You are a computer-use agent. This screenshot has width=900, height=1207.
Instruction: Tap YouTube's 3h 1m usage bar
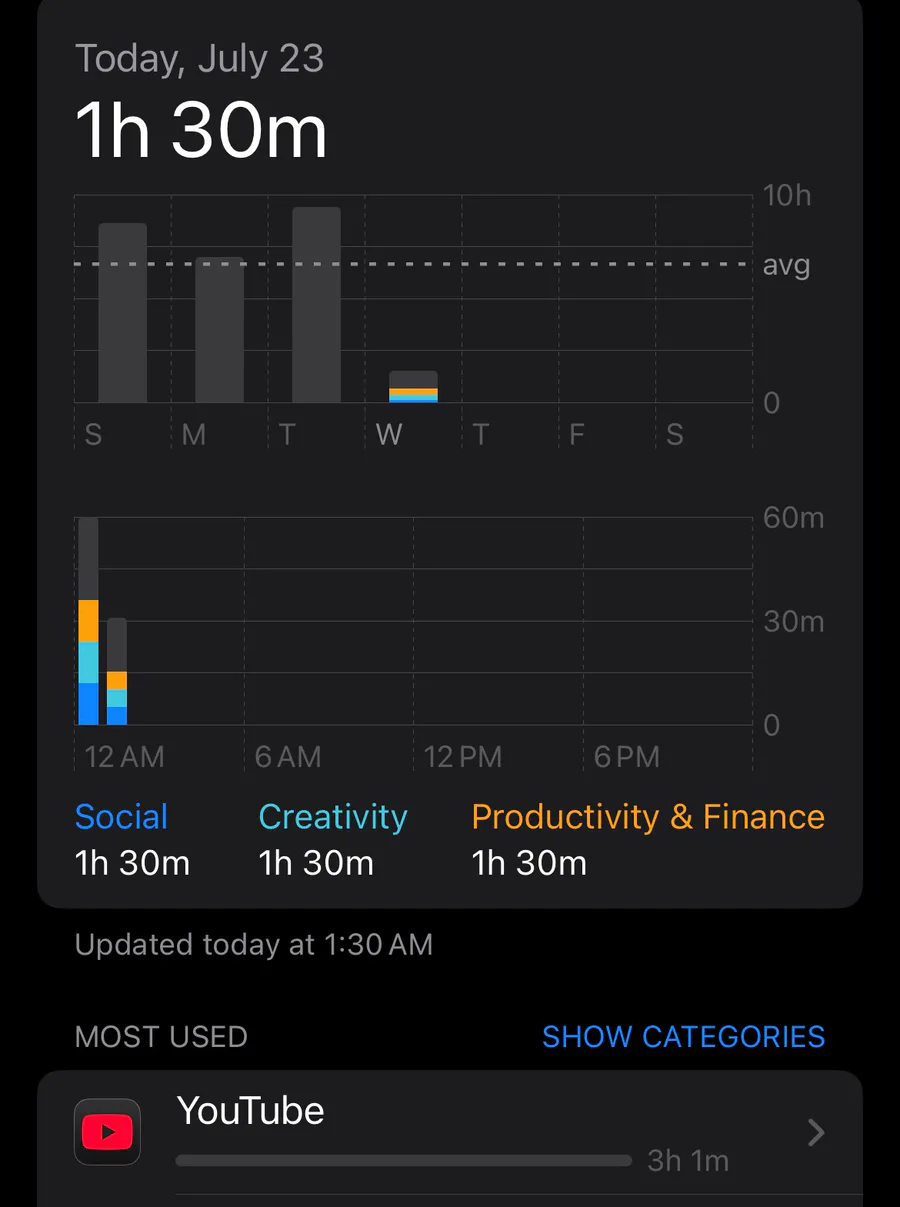(404, 1161)
